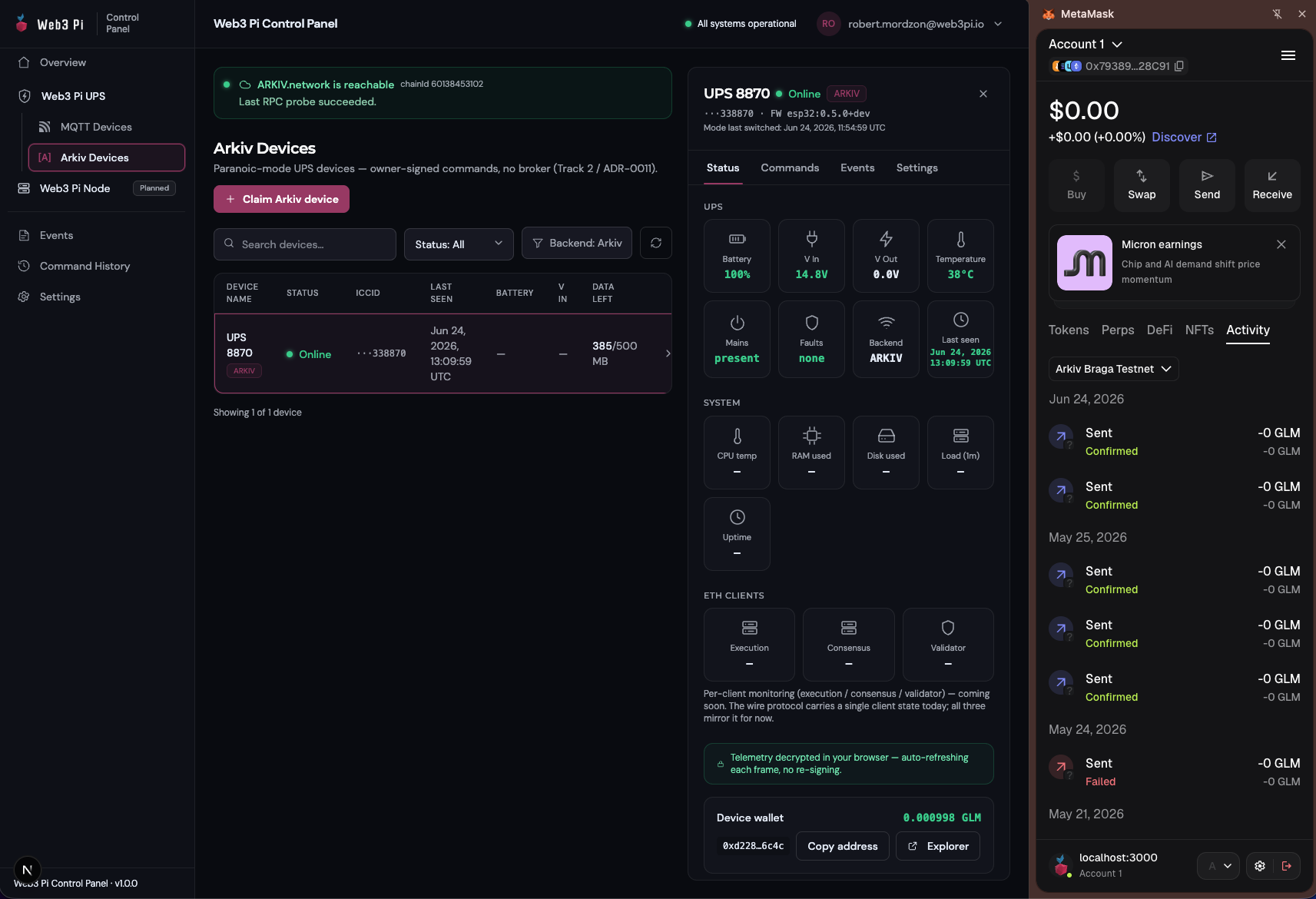Click the Battery 100% card
This screenshot has height=899, width=1316.
tap(737, 256)
